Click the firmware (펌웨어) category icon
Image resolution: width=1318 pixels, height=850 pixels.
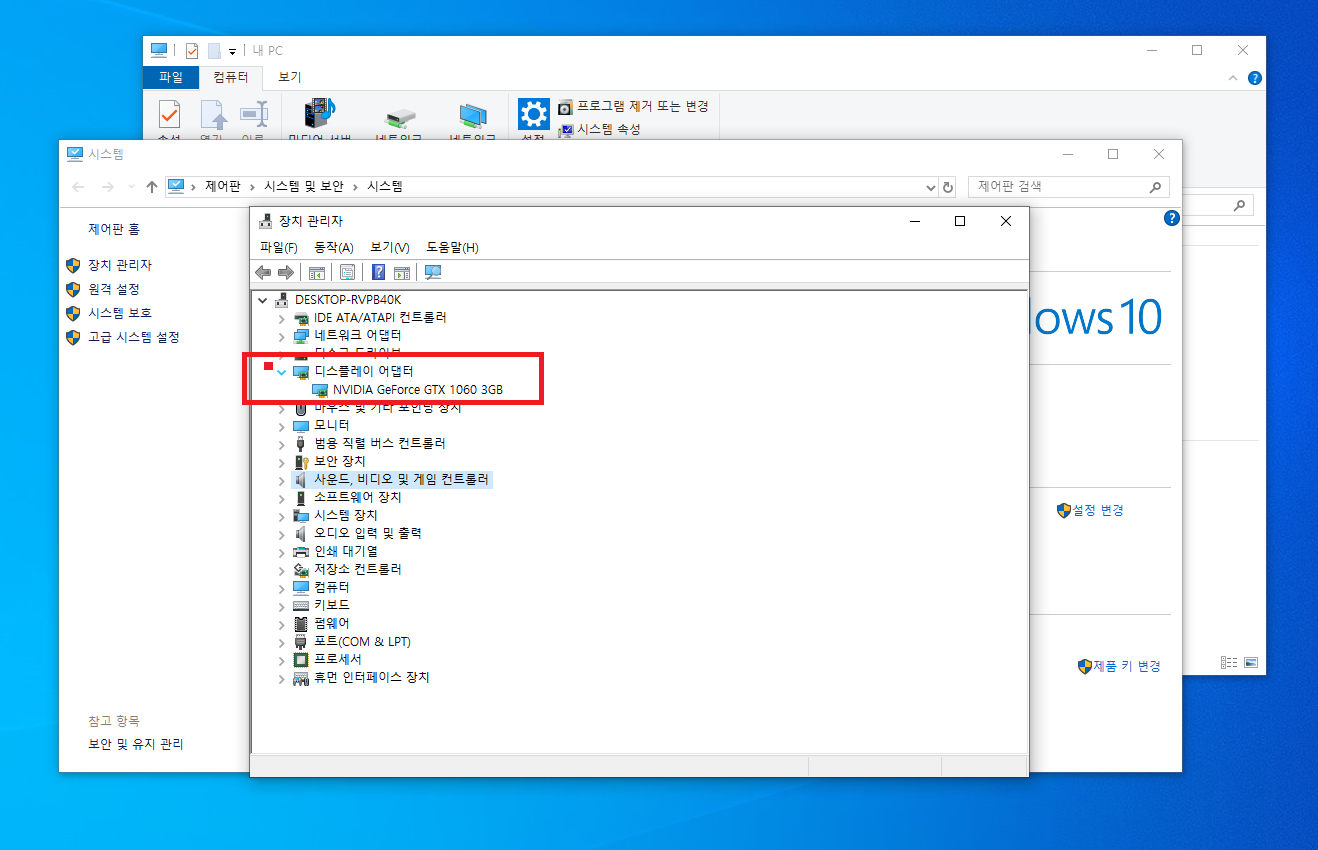[x=301, y=623]
